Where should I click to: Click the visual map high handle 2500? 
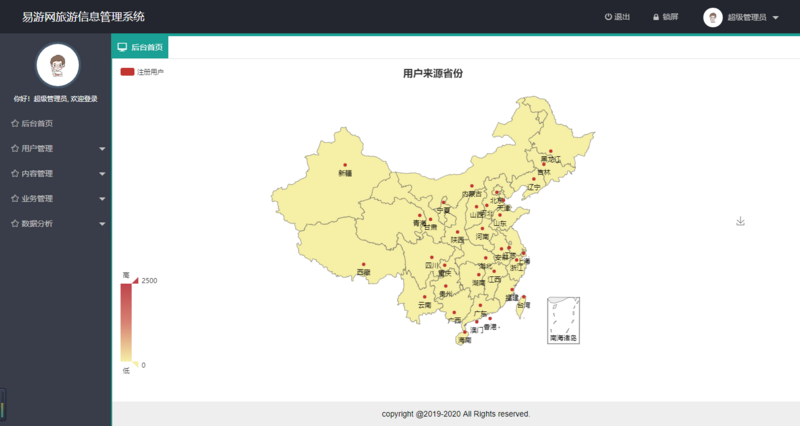tap(136, 281)
